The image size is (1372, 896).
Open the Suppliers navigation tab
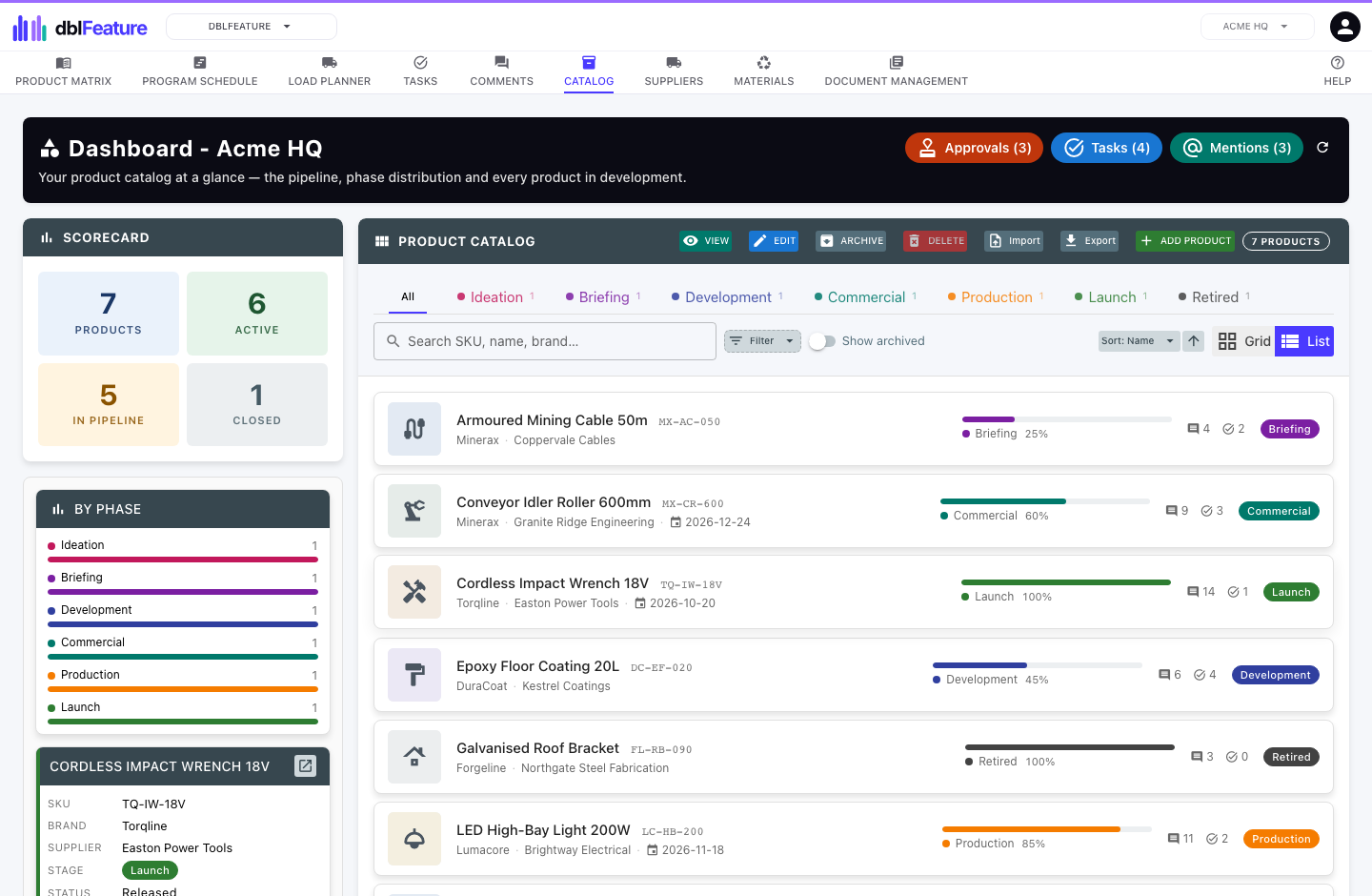(x=674, y=71)
